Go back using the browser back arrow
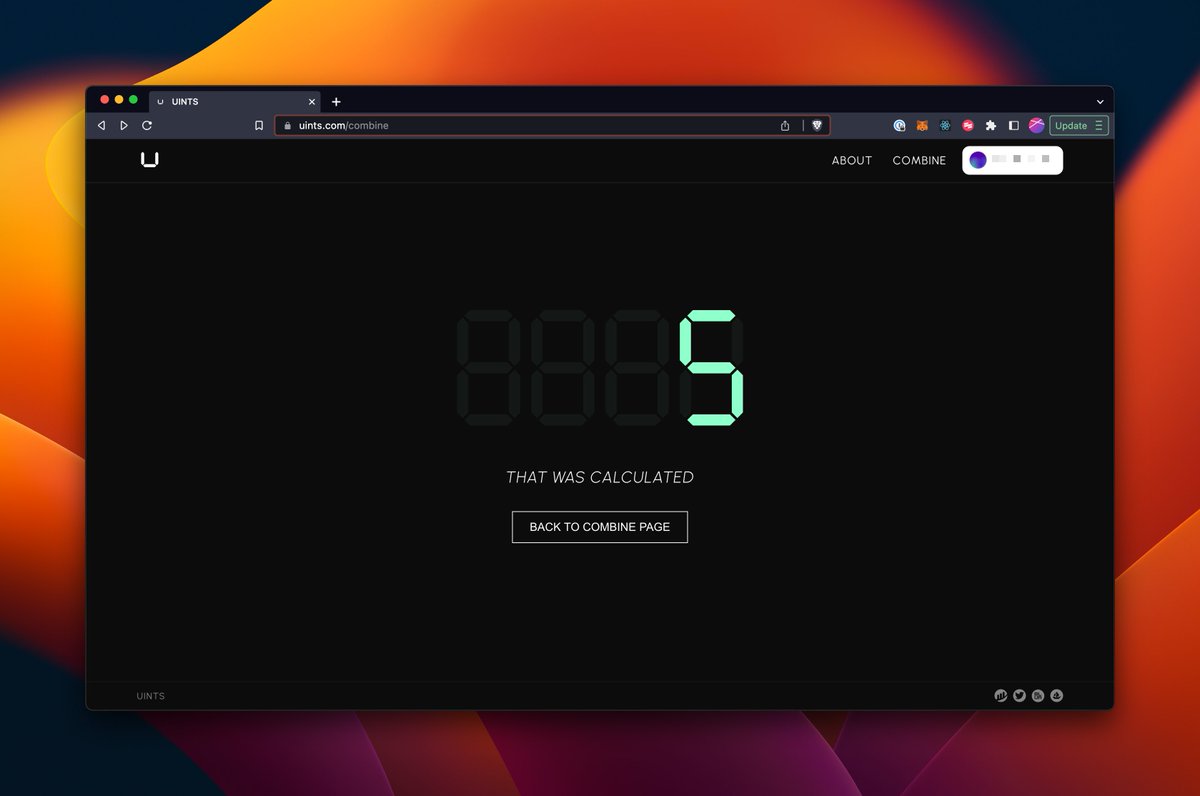Screen dimensions: 1200x796 point(101,126)
